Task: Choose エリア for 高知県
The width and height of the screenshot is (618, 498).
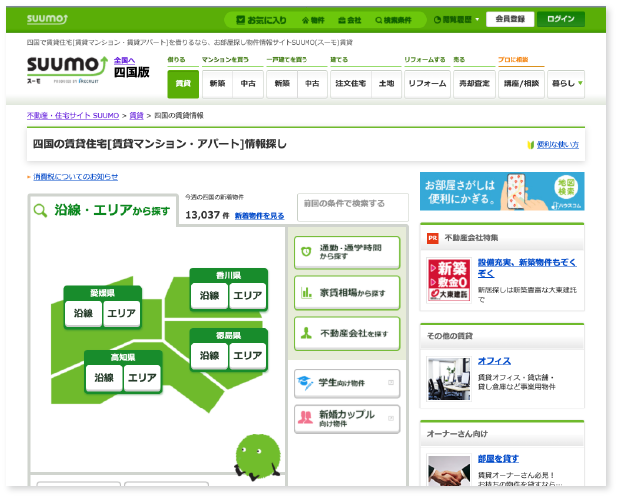Action: pos(142,378)
